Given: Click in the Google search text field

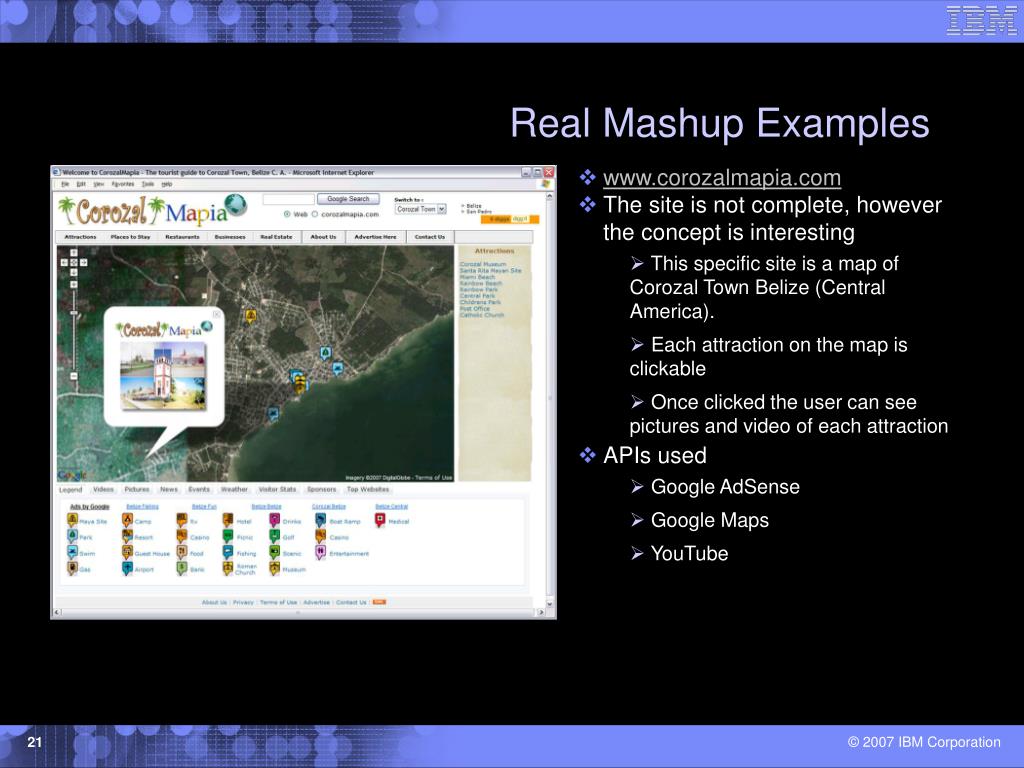Looking at the screenshot, I should [289, 199].
